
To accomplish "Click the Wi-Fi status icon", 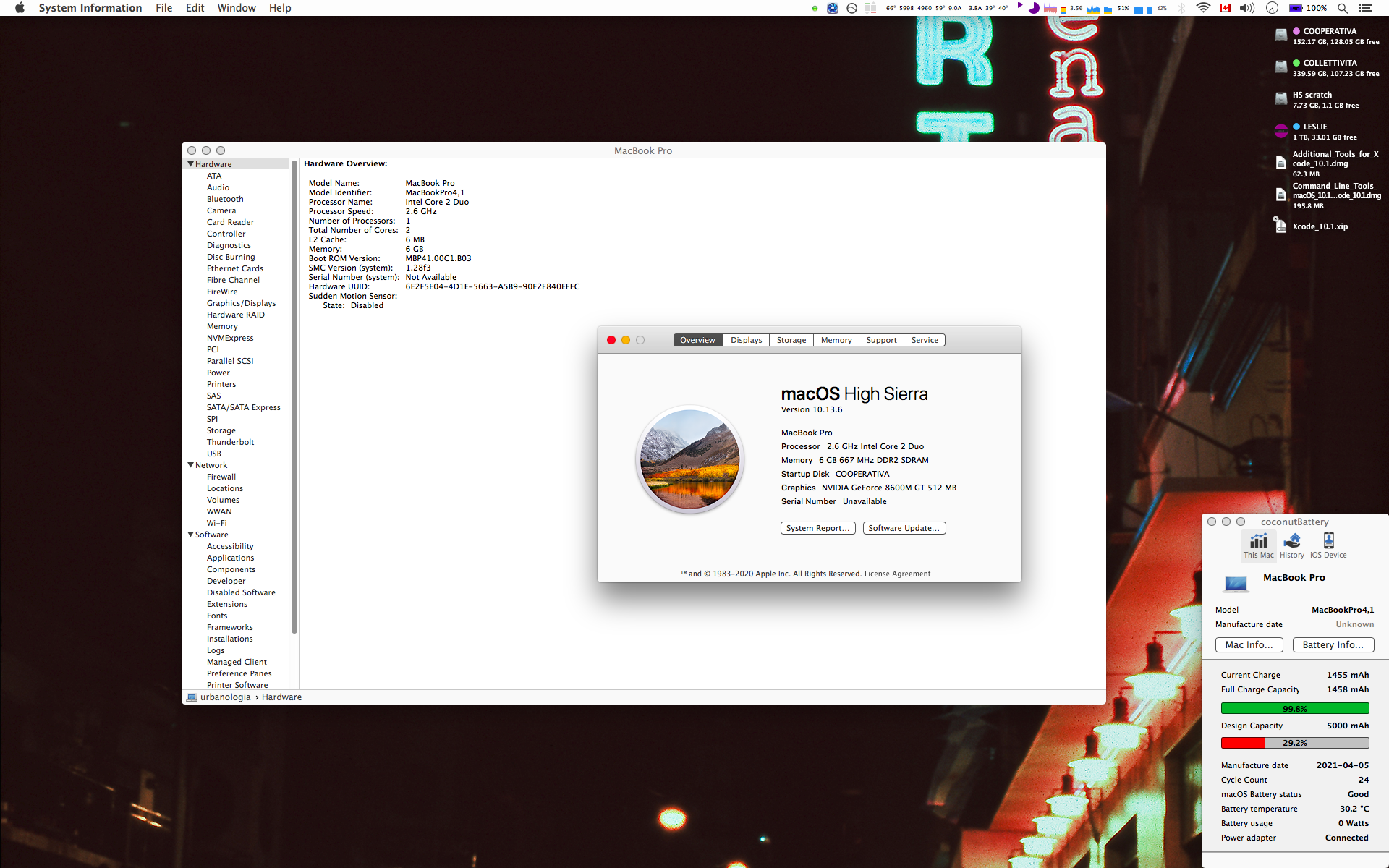I will coord(1202,8).
